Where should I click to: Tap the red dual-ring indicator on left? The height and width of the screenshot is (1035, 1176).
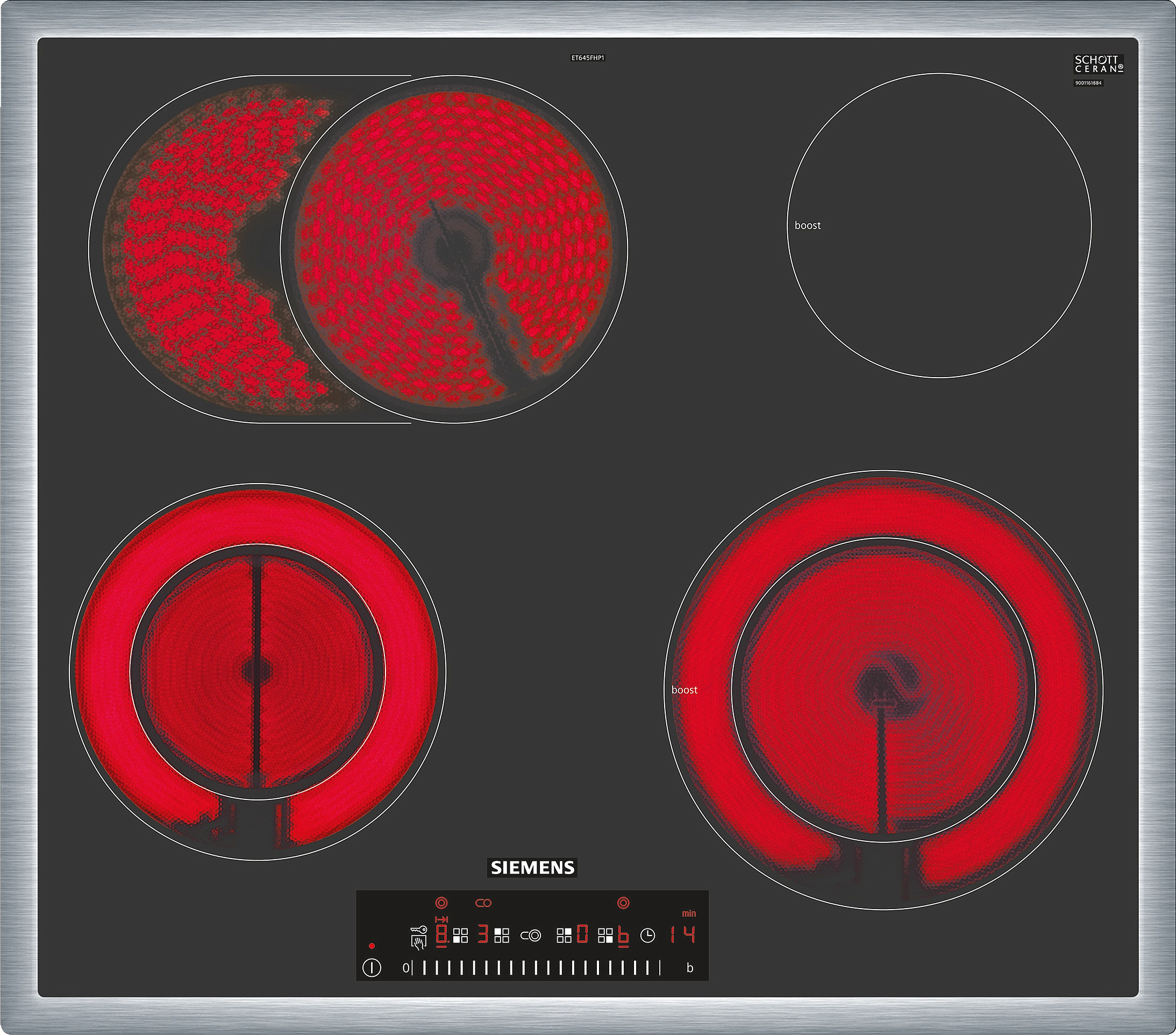click(x=442, y=903)
